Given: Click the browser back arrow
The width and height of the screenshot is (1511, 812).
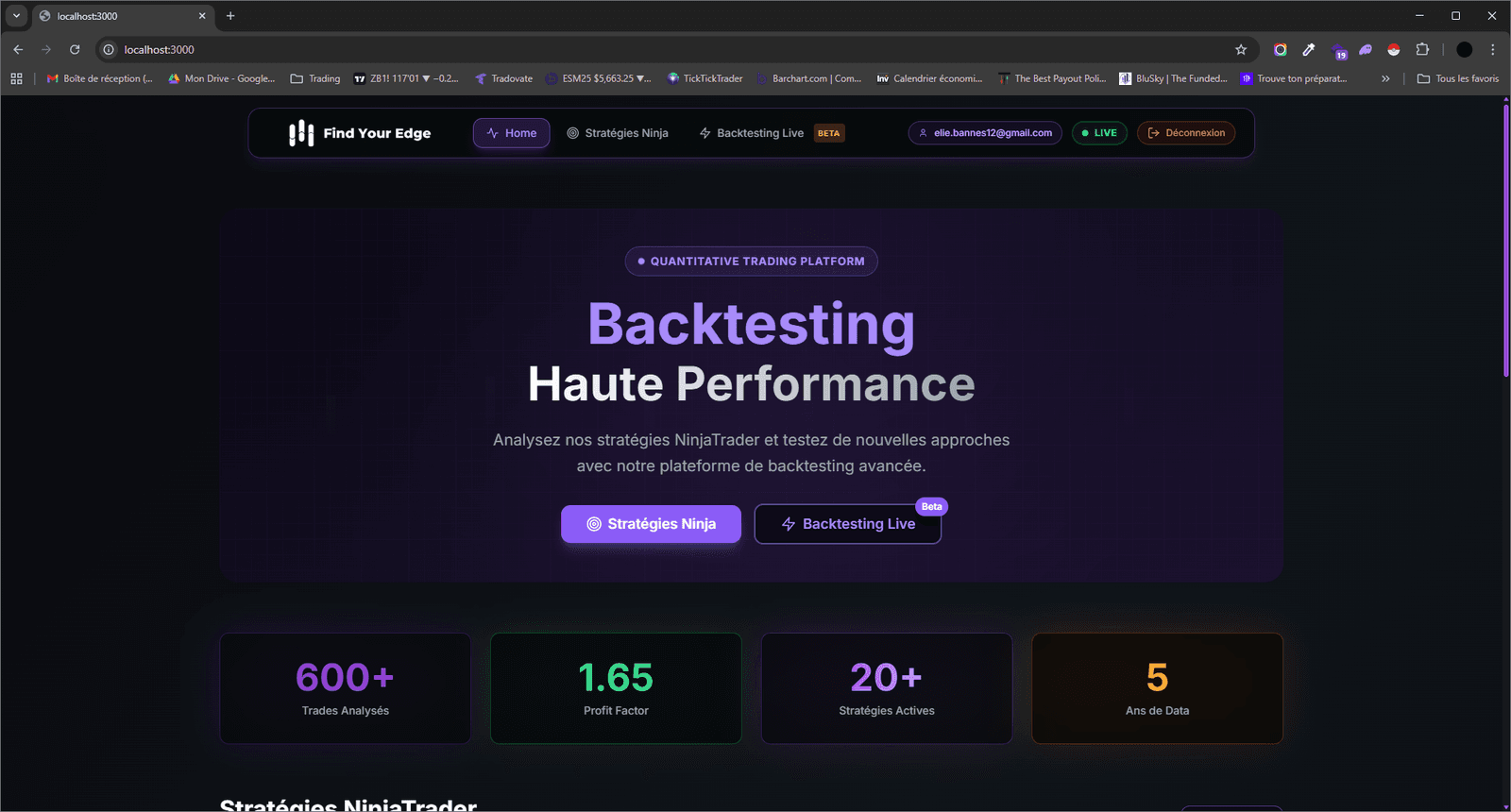Looking at the screenshot, I should tap(18, 50).
